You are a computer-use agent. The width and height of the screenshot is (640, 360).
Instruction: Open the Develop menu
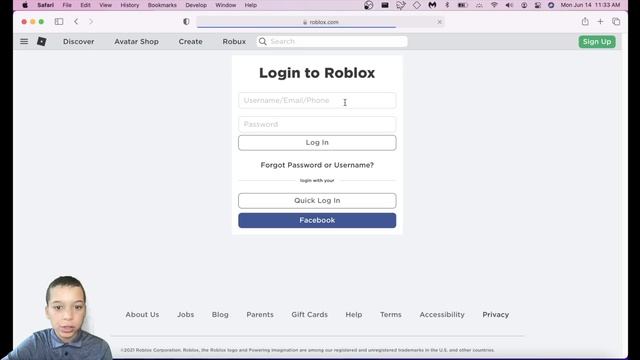196,5
